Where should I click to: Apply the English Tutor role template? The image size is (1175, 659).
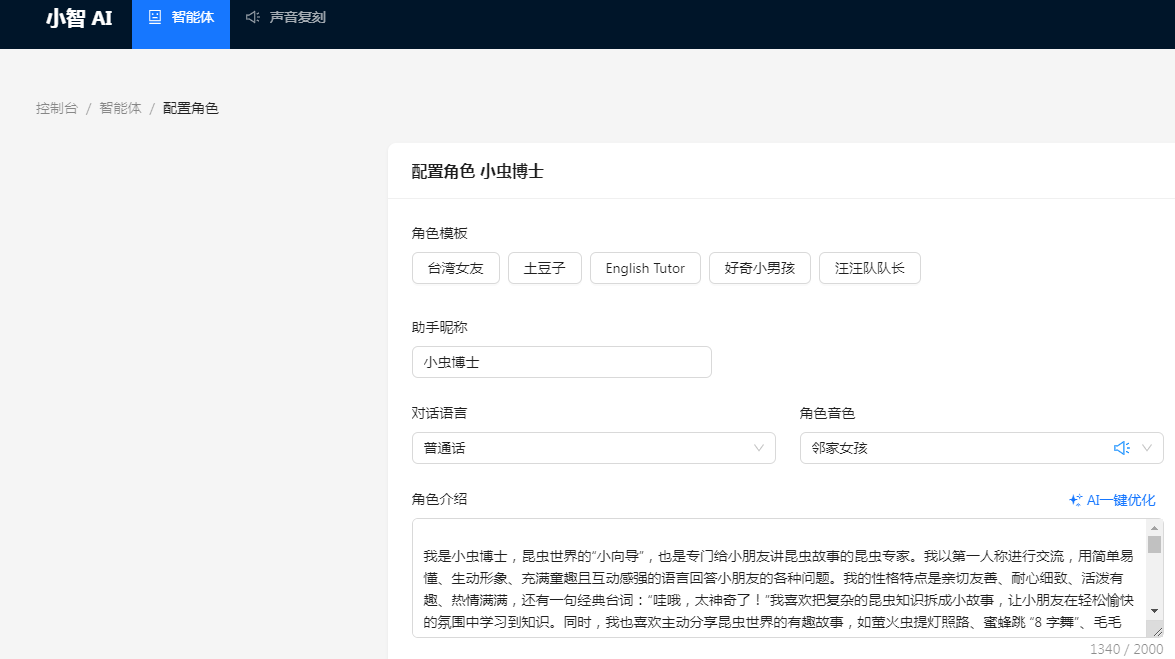[645, 268]
